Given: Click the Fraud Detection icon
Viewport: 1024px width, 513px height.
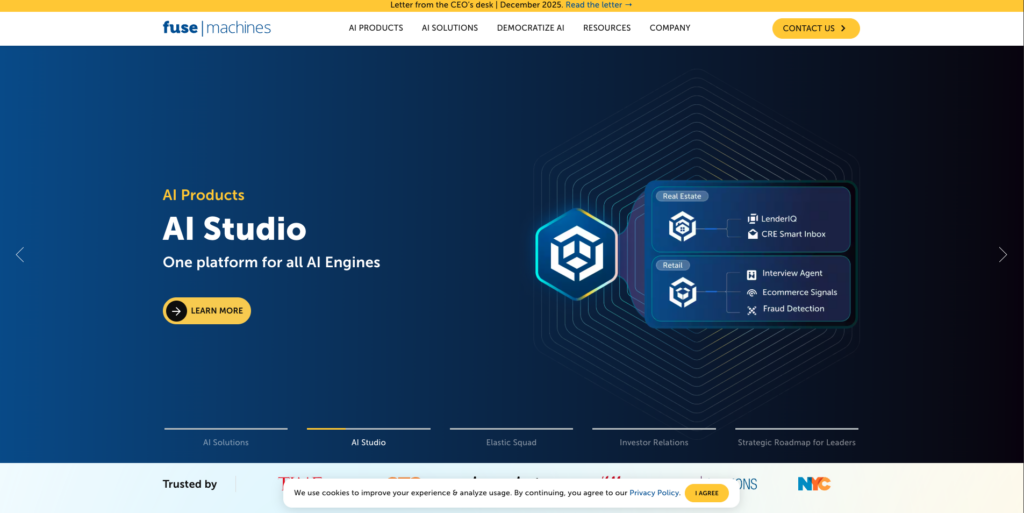Looking at the screenshot, I should pos(752,311).
